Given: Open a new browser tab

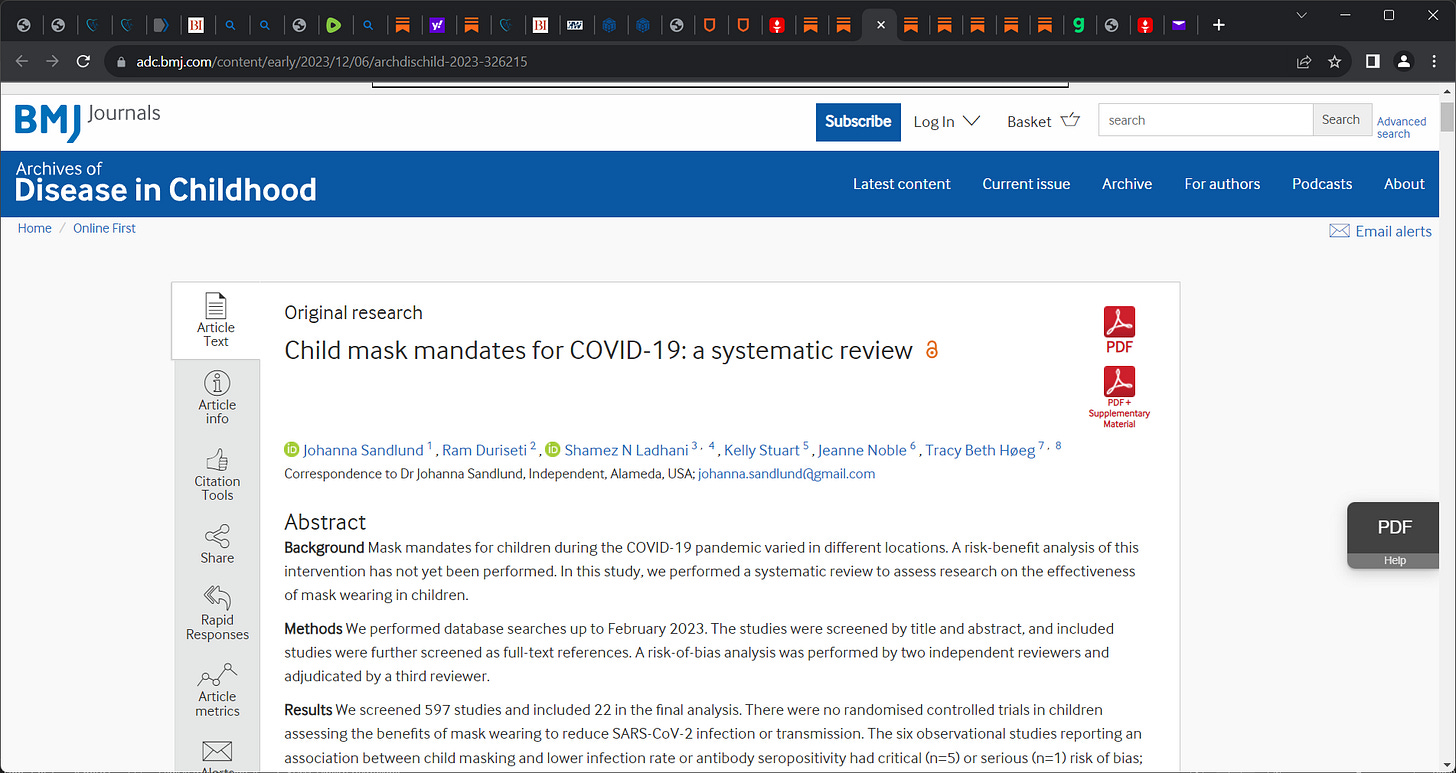Looking at the screenshot, I should click(1218, 25).
